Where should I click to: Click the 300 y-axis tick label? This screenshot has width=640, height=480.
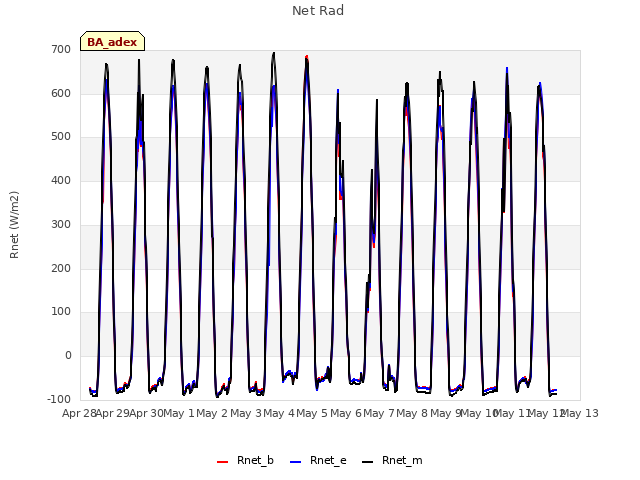coord(61,224)
